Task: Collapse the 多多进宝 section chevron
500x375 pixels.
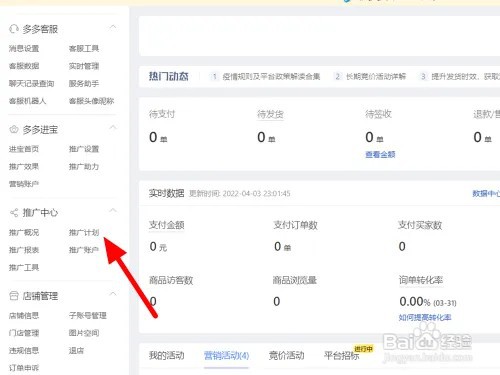Action: pyautogui.click(x=113, y=127)
